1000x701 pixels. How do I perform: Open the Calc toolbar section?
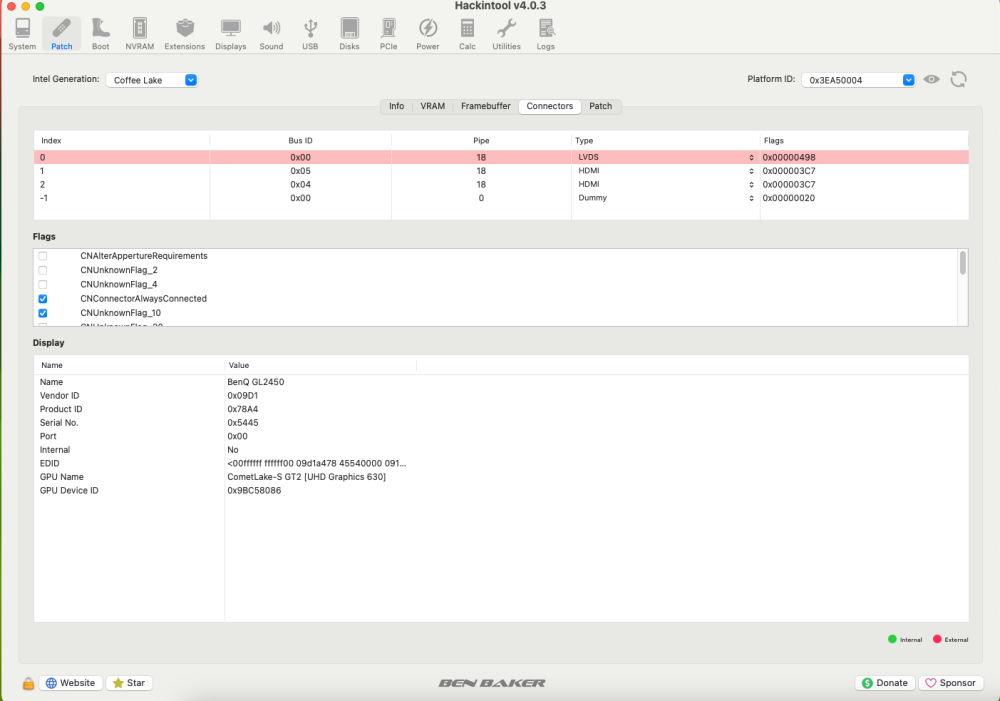pos(467,34)
